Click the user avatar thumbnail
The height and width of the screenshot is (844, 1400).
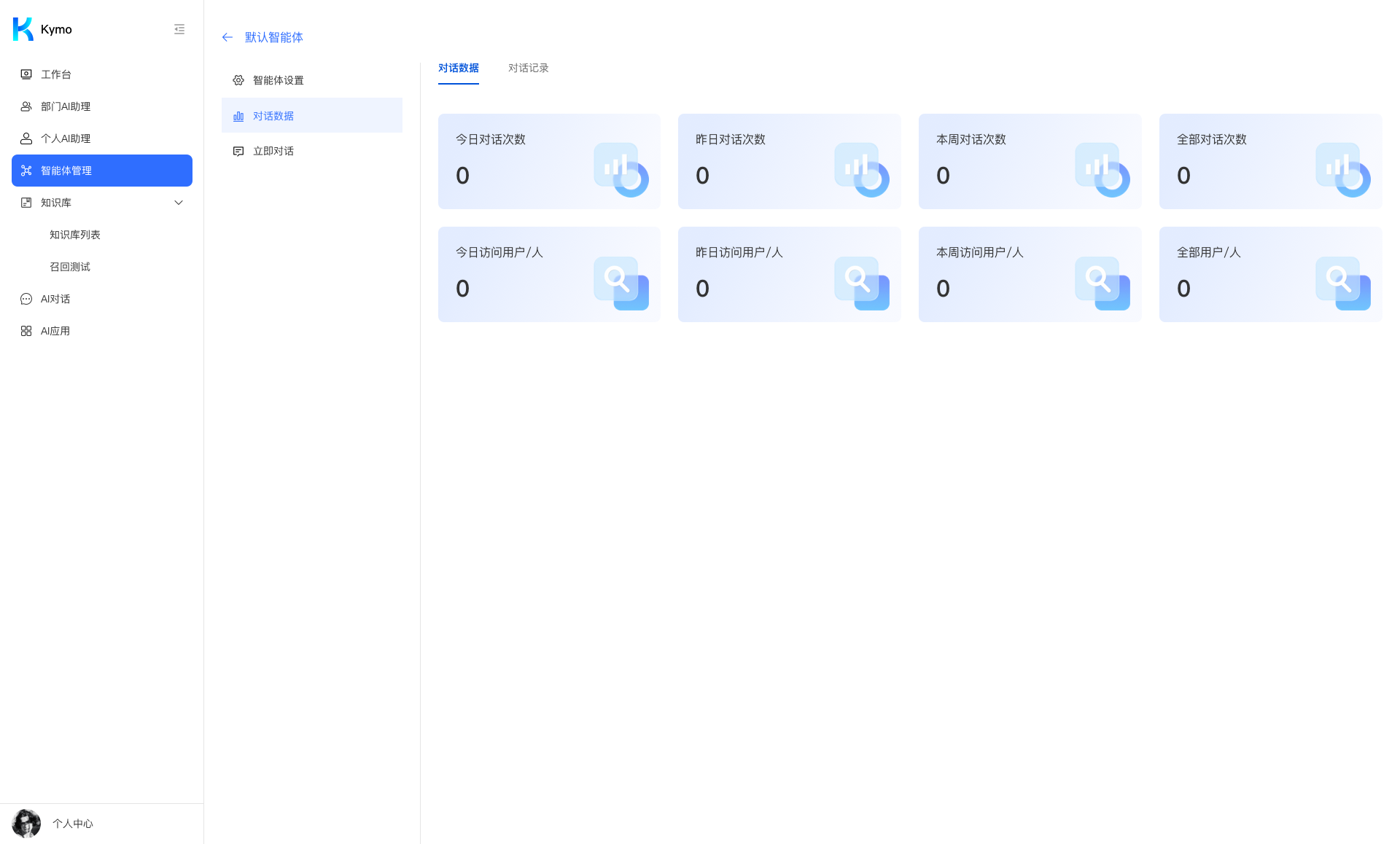click(26, 824)
